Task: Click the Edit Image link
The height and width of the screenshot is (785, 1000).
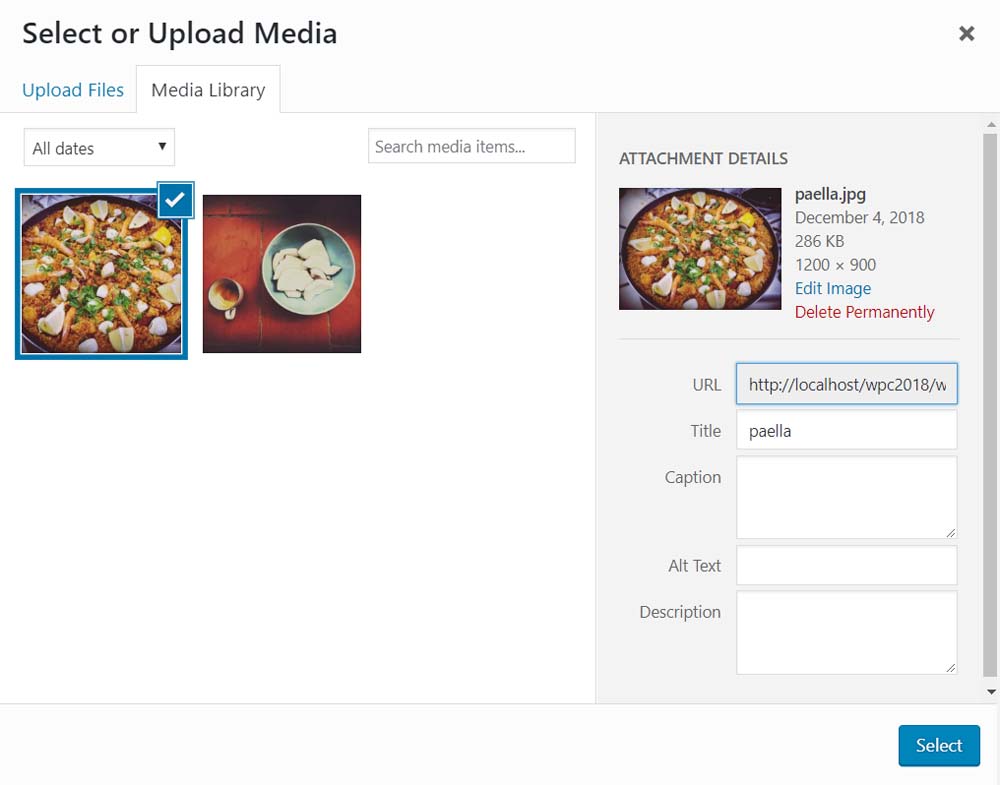Action: click(x=832, y=288)
